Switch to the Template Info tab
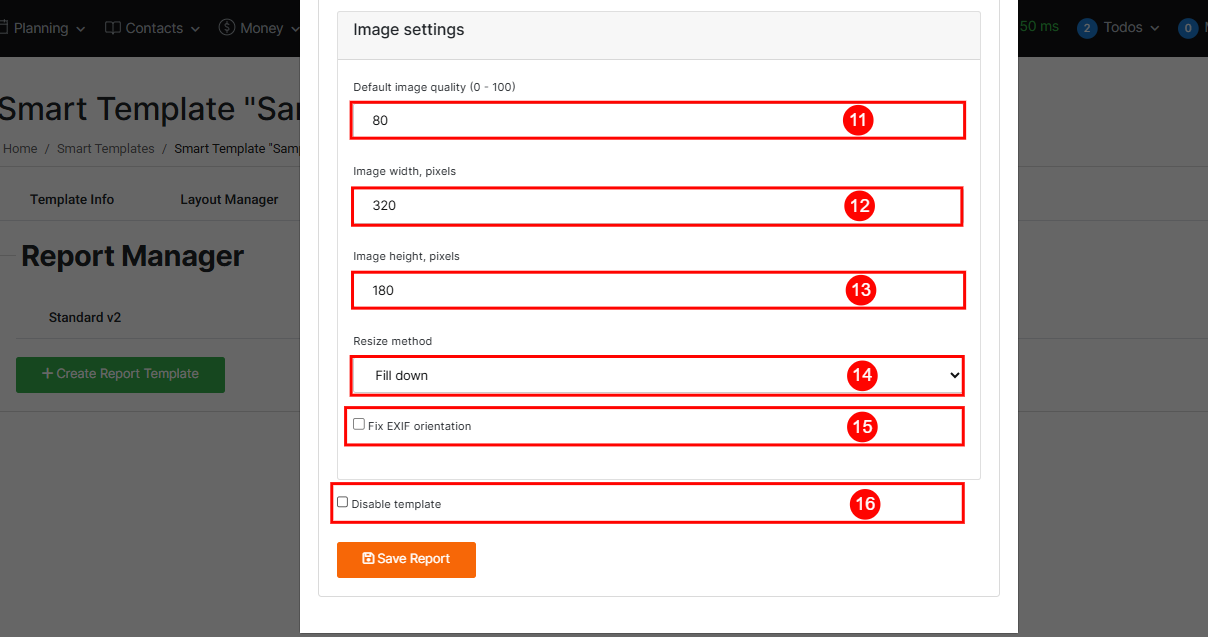The width and height of the screenshot is (1208, 637). coord(72,199)
